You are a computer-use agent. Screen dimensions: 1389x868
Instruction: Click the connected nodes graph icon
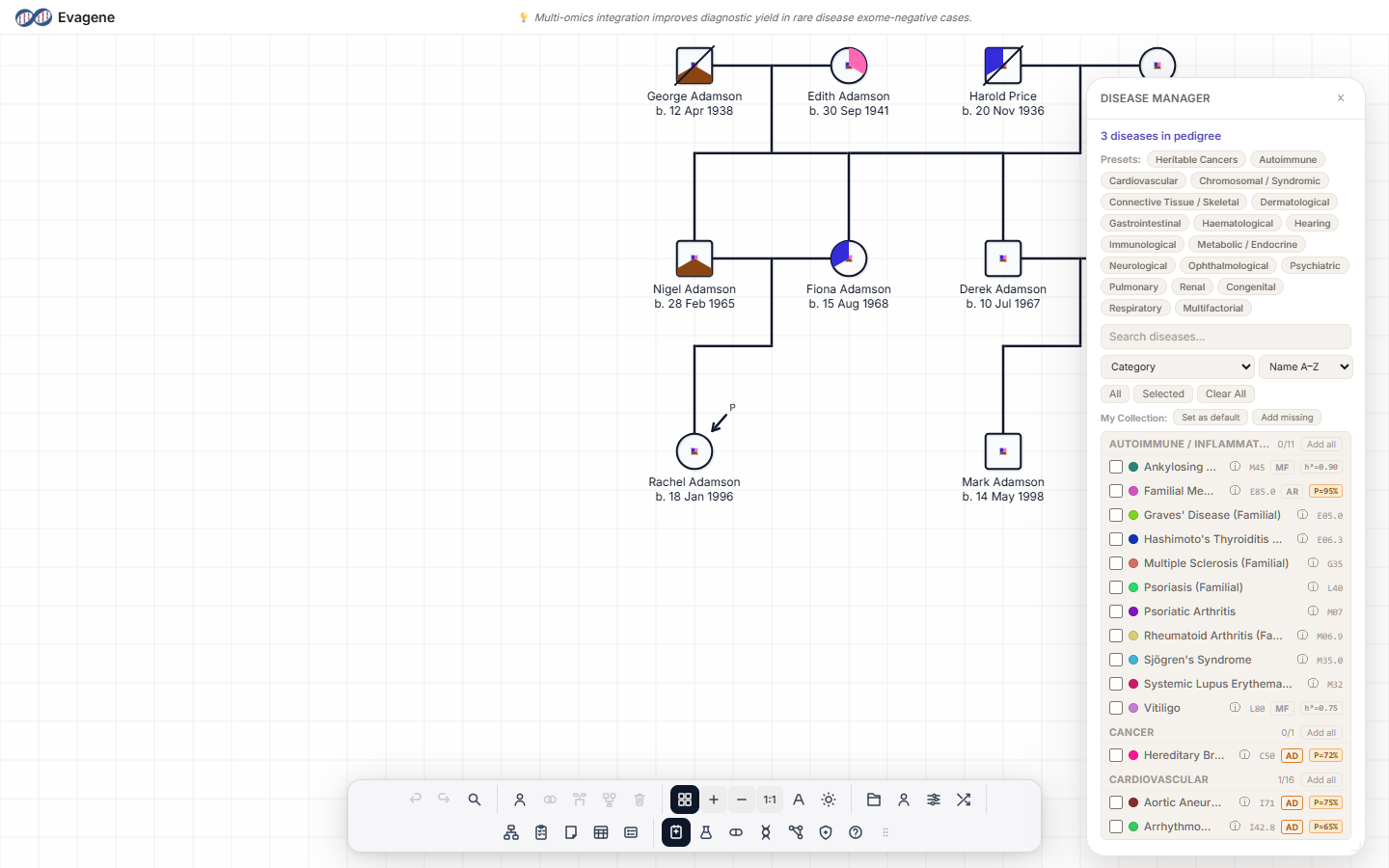click(x=796, y=832)
